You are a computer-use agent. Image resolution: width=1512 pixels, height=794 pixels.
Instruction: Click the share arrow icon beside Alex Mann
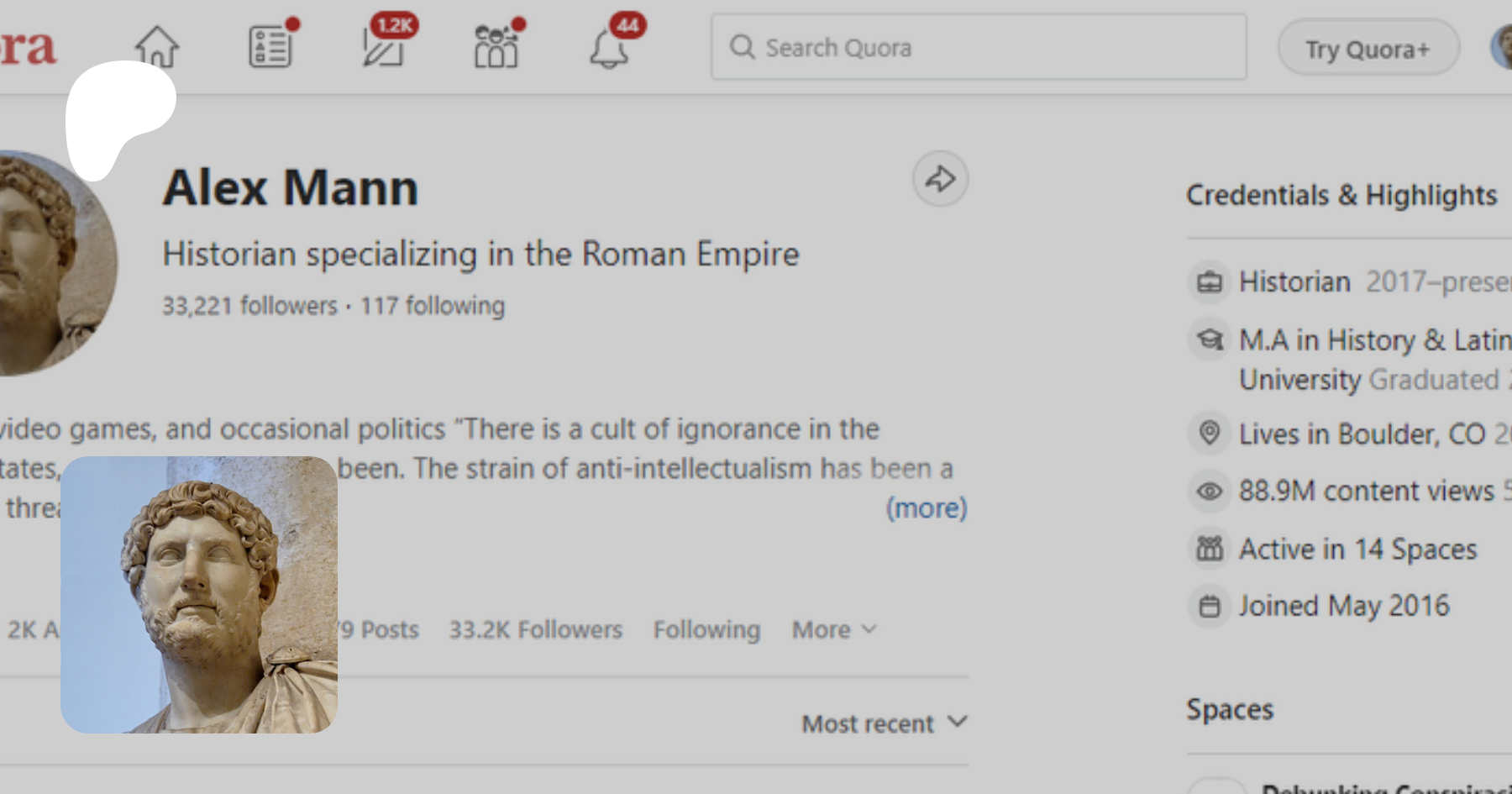pos(940,179)
